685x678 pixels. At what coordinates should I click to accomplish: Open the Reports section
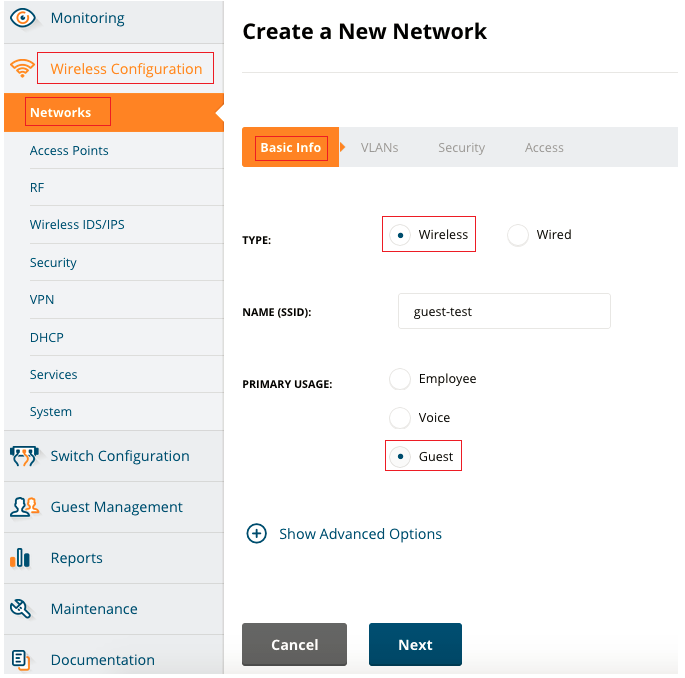point(76,558)
